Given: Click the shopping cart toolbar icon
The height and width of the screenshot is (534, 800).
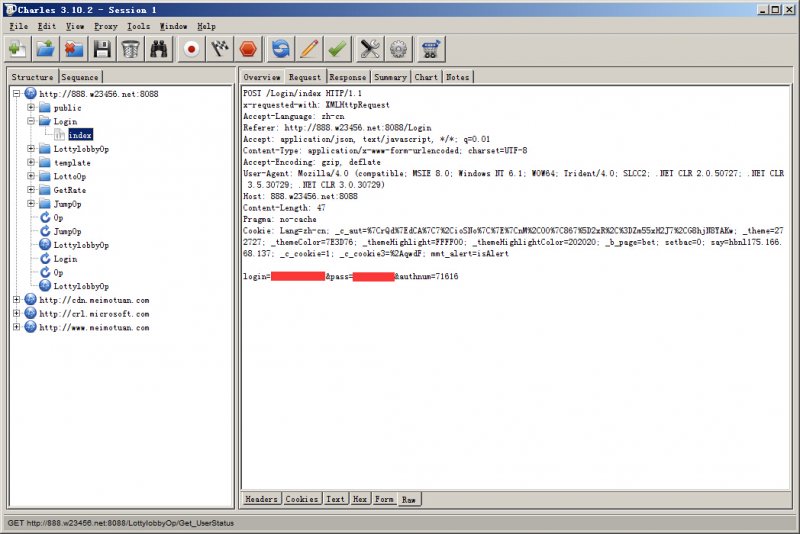Looking at the screenshot, I should (x=431, y=49).
